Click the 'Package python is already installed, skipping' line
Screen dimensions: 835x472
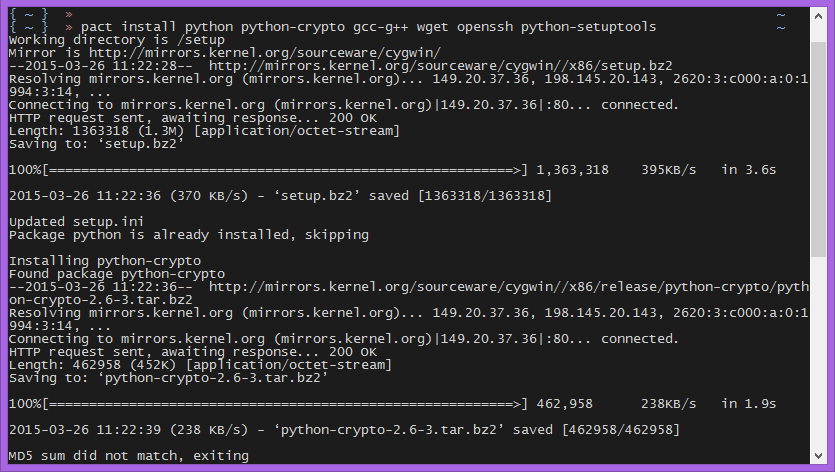tap(188, 234)
